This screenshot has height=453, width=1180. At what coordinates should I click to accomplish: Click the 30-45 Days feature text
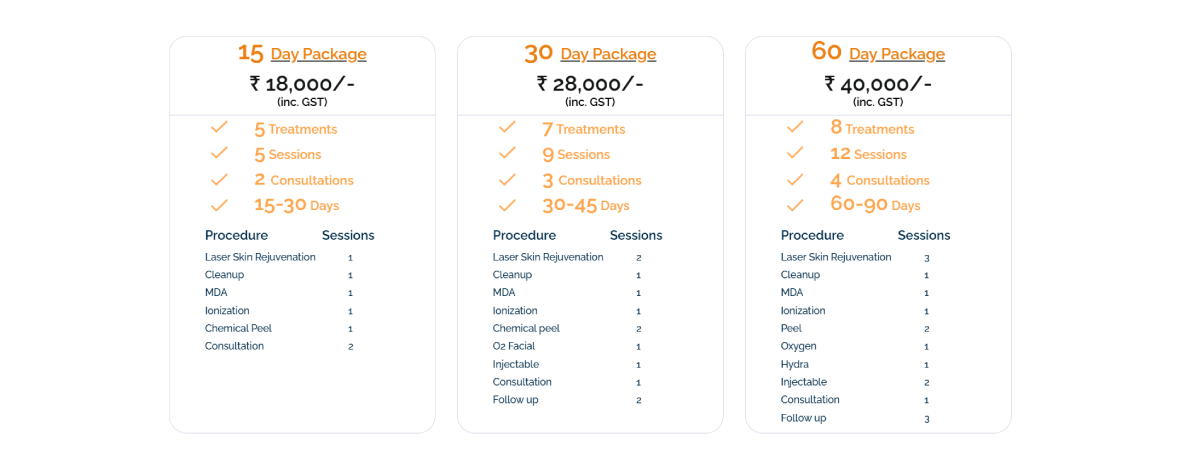pyautogui.click(x=586, y=205)
